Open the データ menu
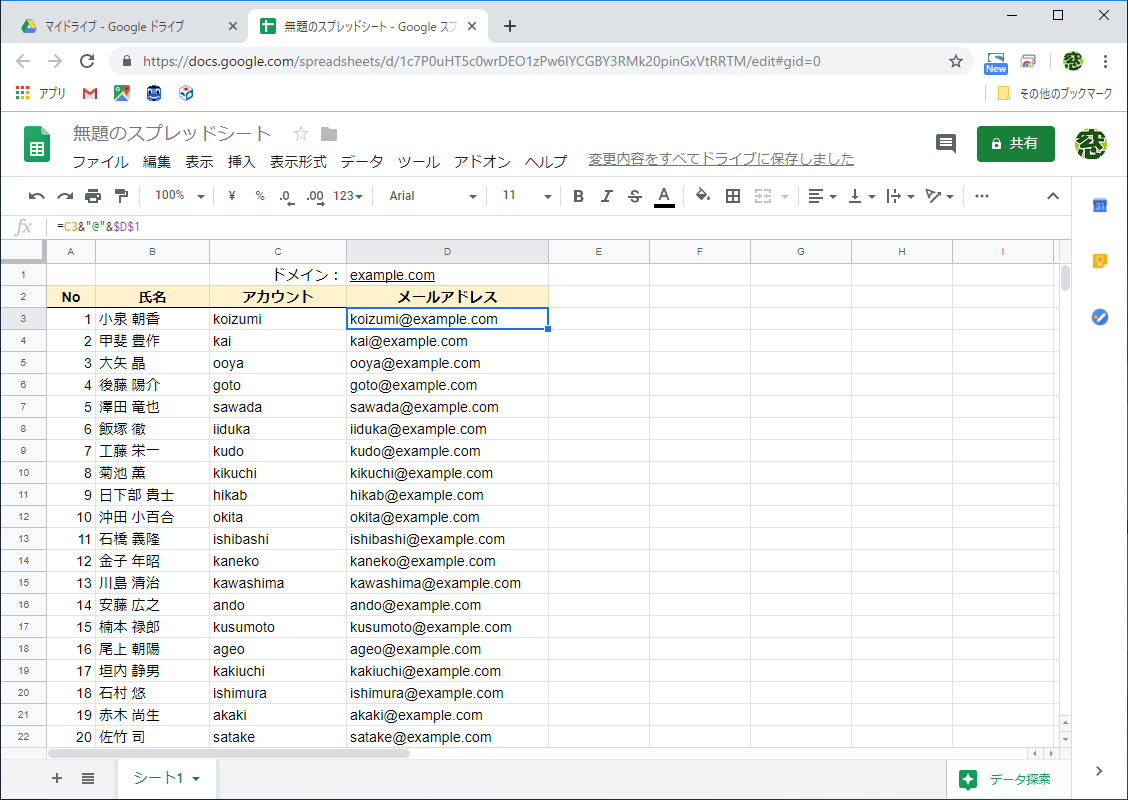Screen dimensions: 1128x800 click(361, 161)
